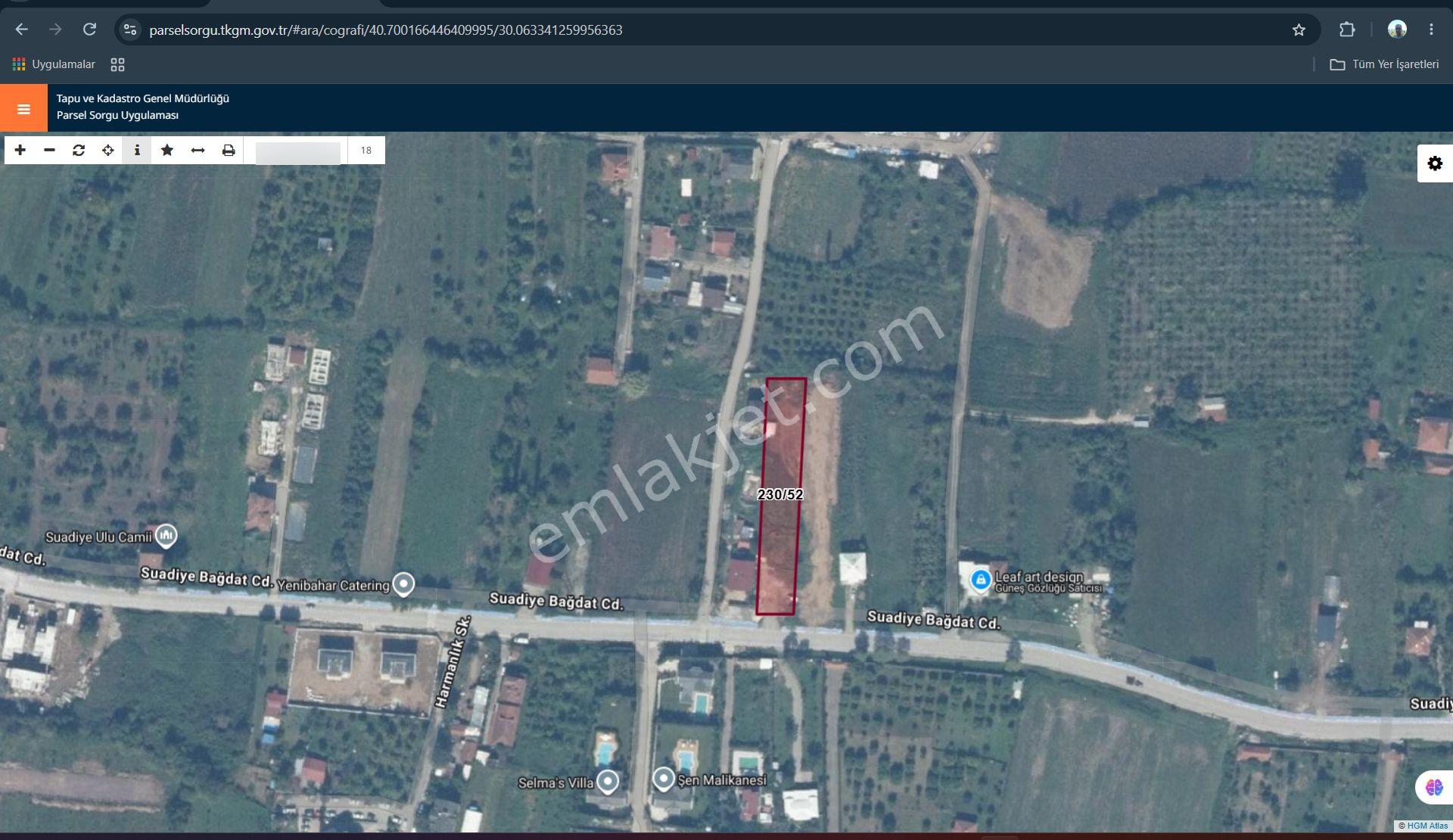Image resolution: width=1453 pixels, height=840 pixels.
Task: Click the address bar URL
Action: 386,30
